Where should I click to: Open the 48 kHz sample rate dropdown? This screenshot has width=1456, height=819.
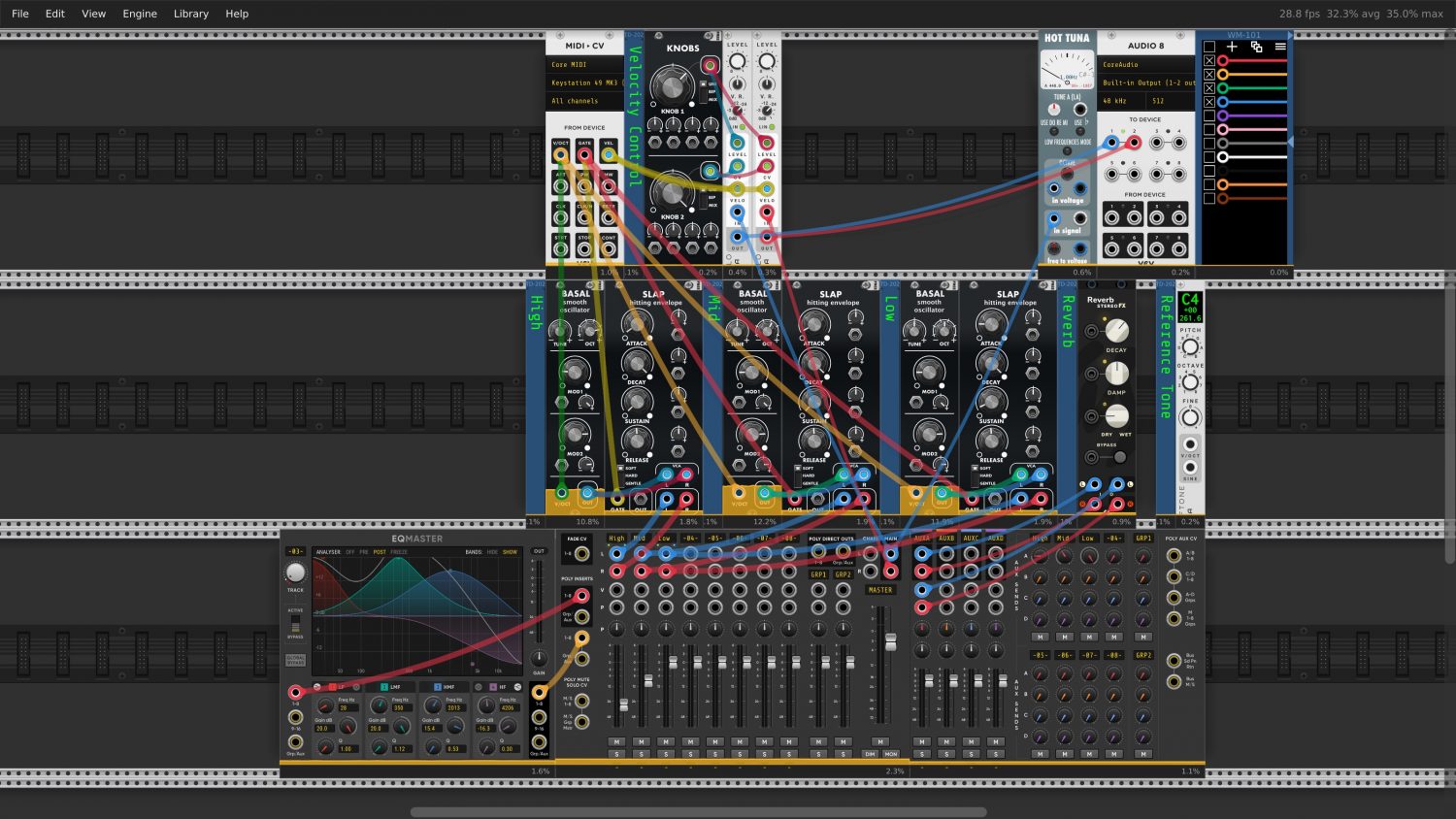click(x=1121, y=101)
